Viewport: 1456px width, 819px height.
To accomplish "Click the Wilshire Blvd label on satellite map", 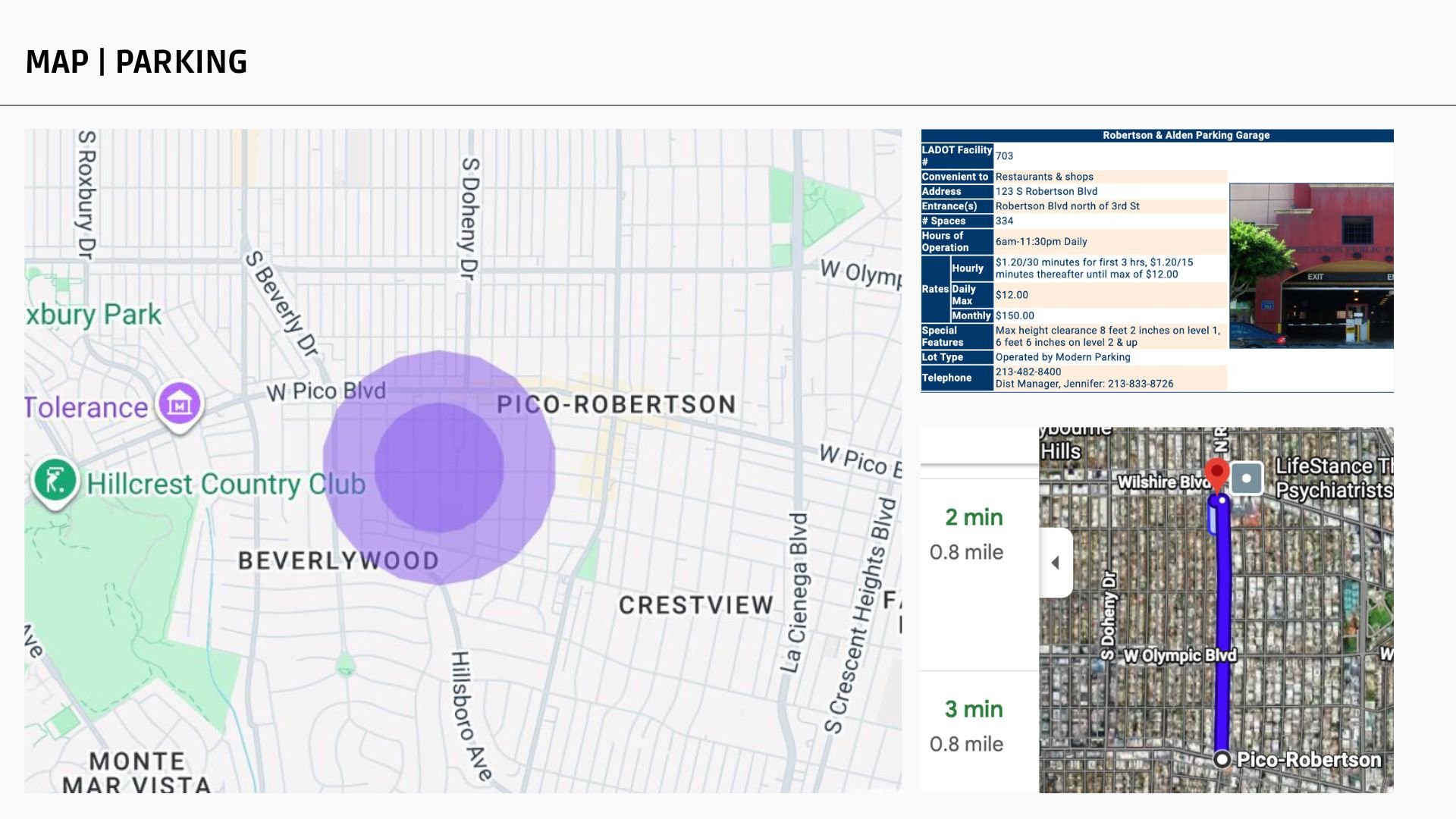I will 1164,482.
